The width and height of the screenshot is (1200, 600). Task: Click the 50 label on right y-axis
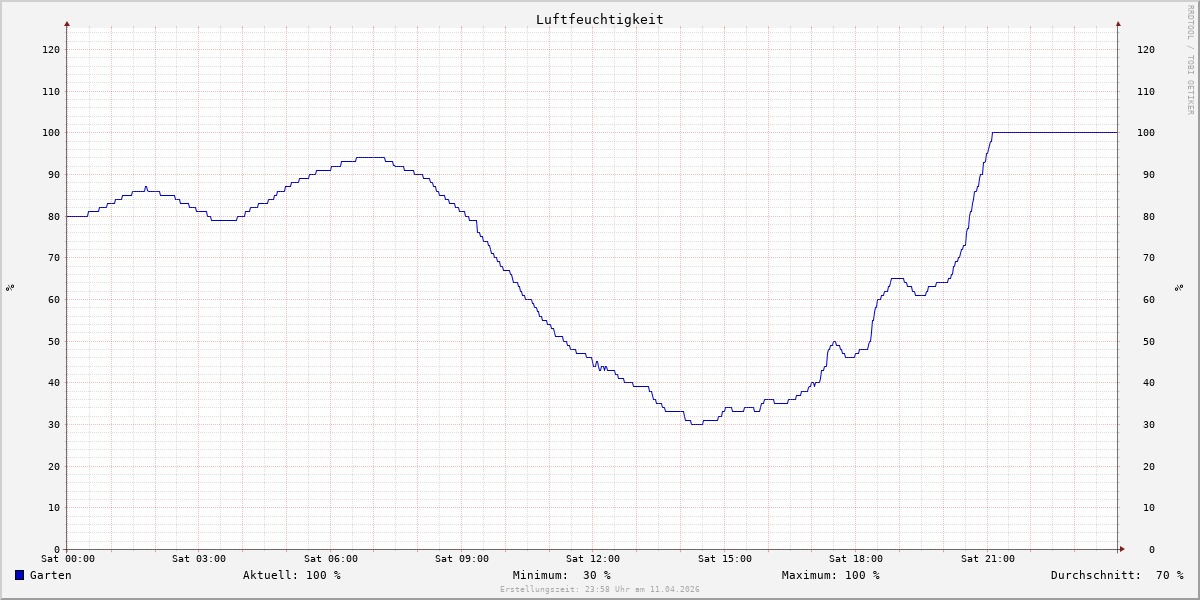[x=1145, y=341]
